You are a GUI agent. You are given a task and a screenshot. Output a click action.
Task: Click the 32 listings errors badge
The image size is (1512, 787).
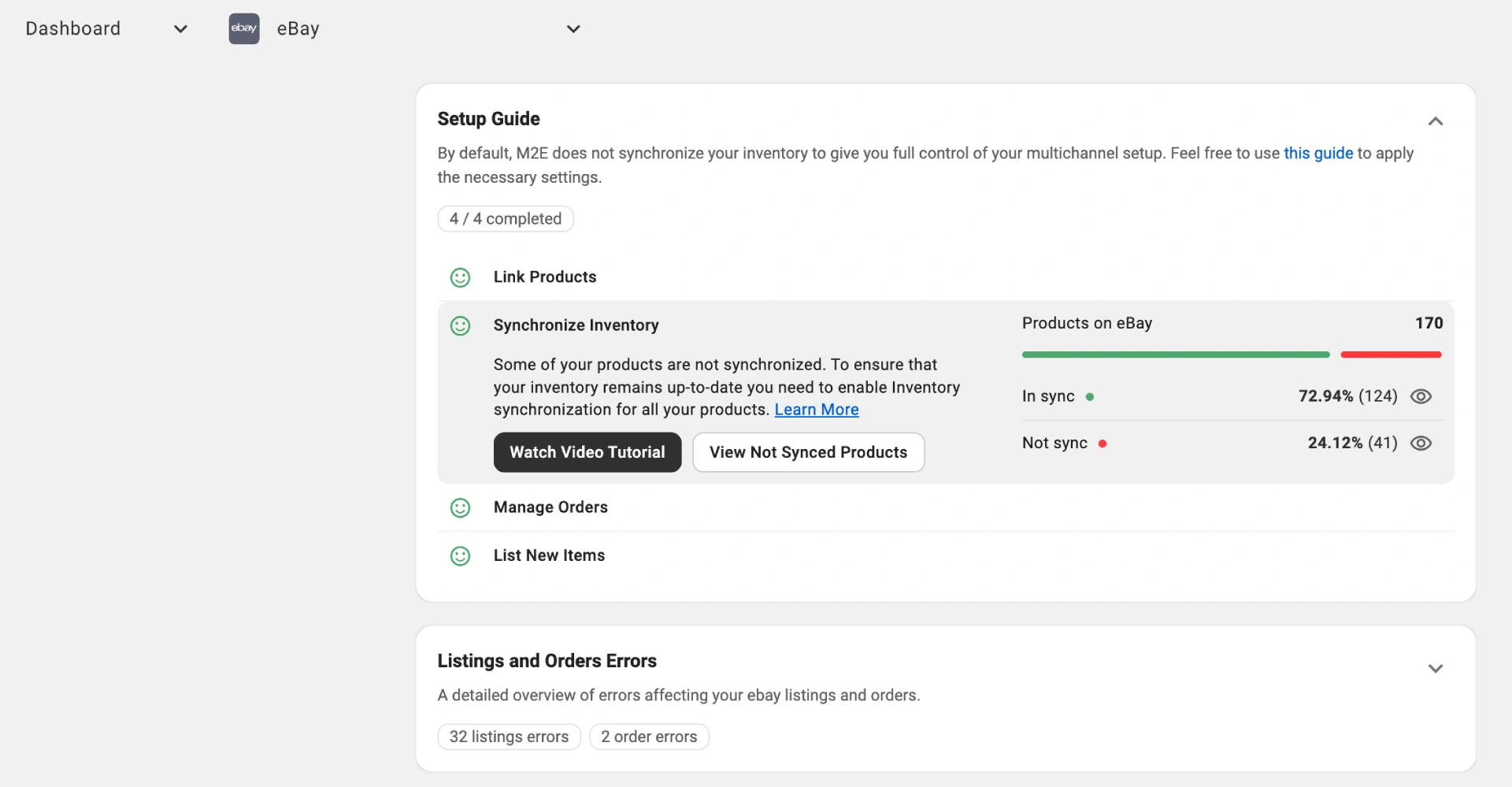[509, 737]
